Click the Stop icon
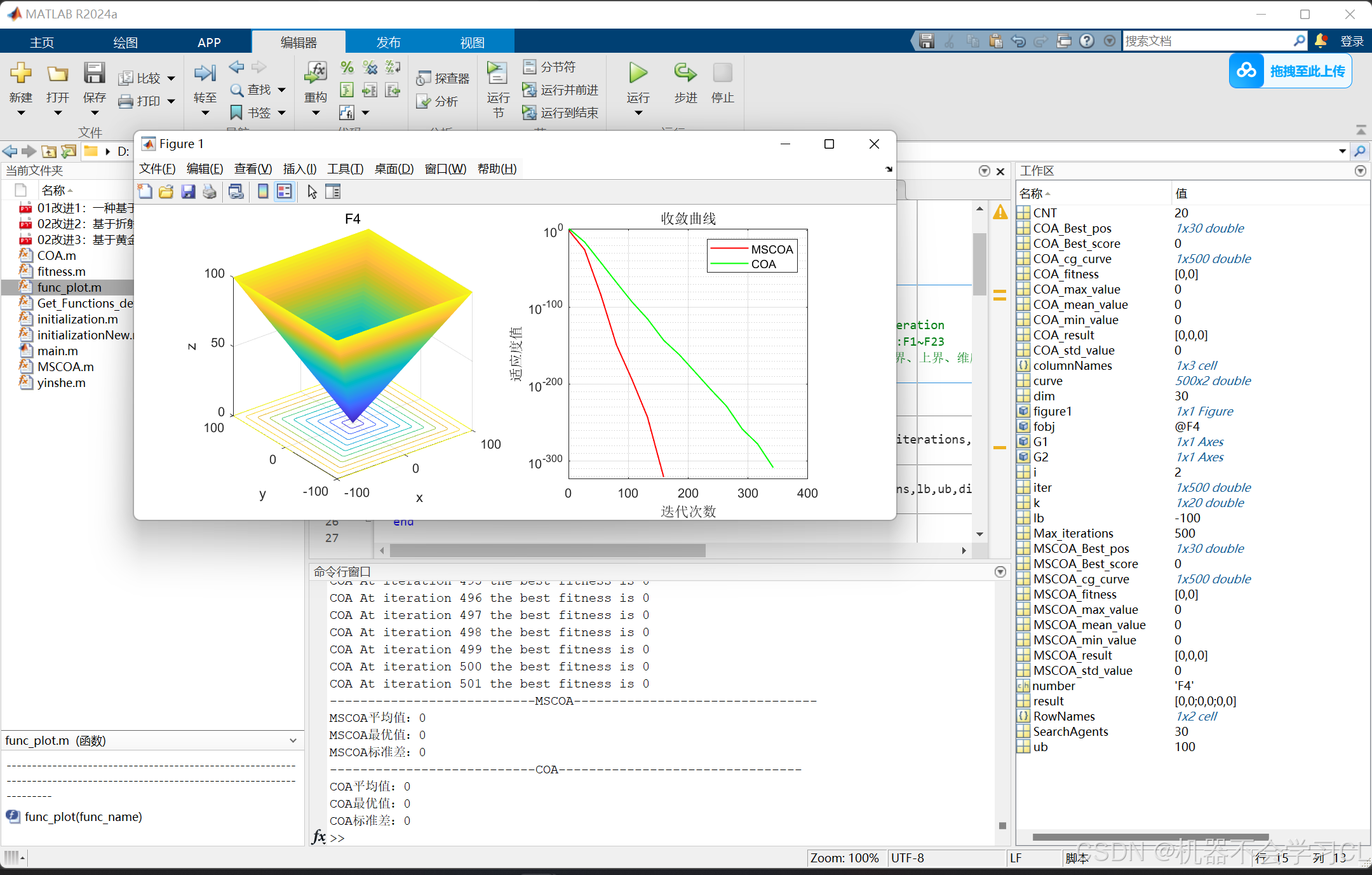This screenshot has height=875, width=1372. pos(722,72)
